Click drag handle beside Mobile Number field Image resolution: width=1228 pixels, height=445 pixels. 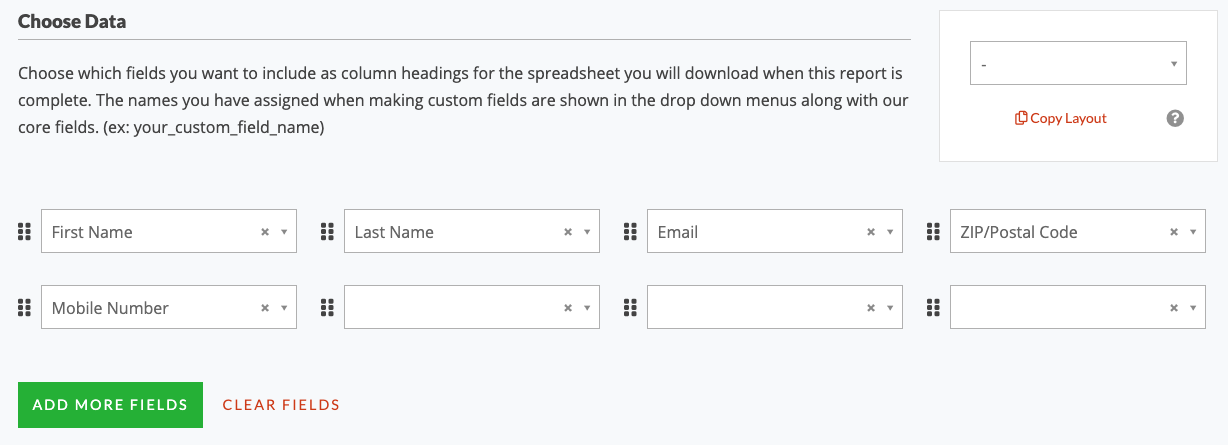click(25, 308)
